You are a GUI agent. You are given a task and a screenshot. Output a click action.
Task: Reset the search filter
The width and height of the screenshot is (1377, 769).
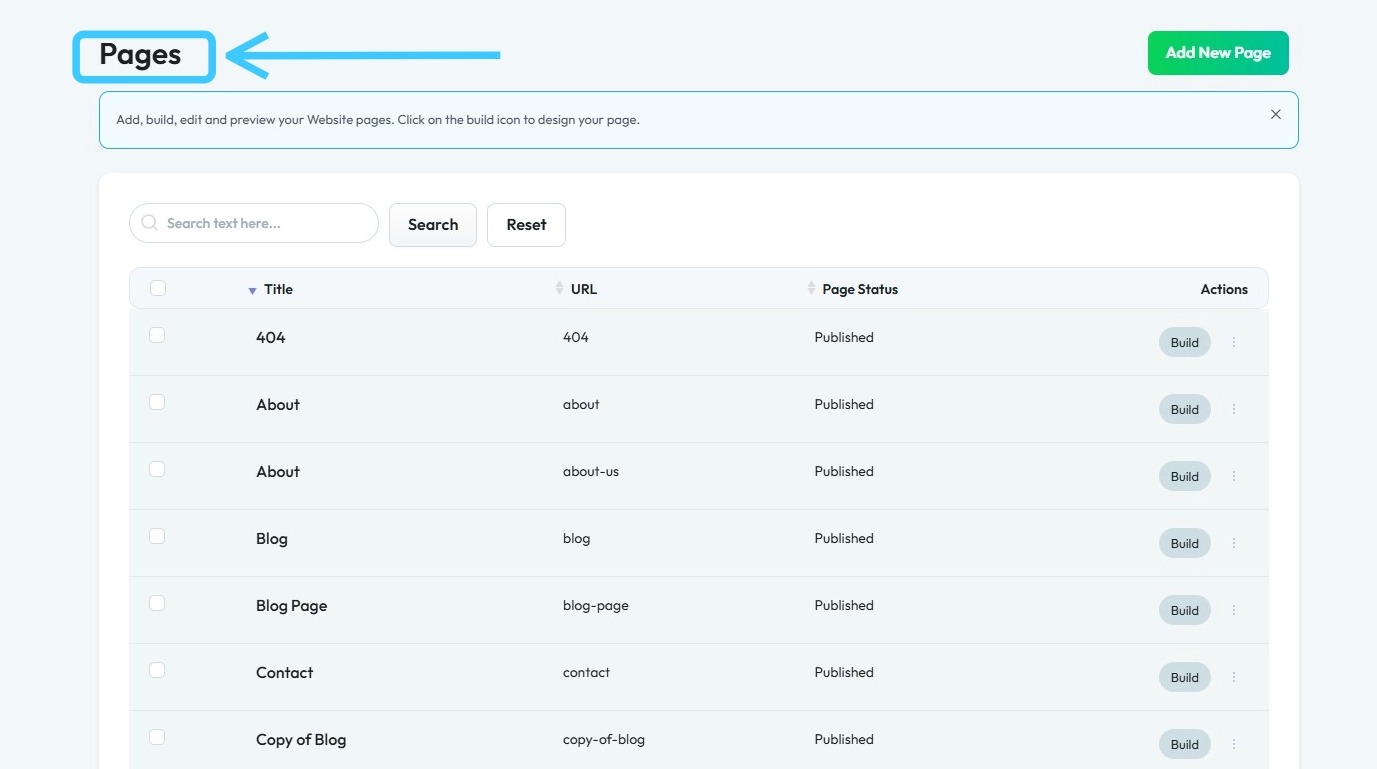point(526,225)
